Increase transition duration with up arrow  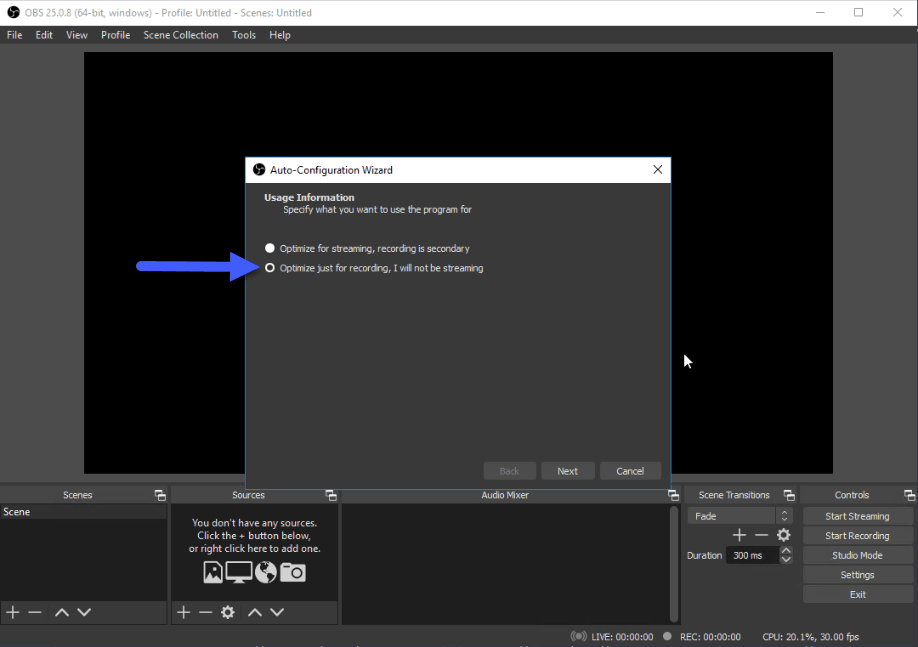[786, 550]
